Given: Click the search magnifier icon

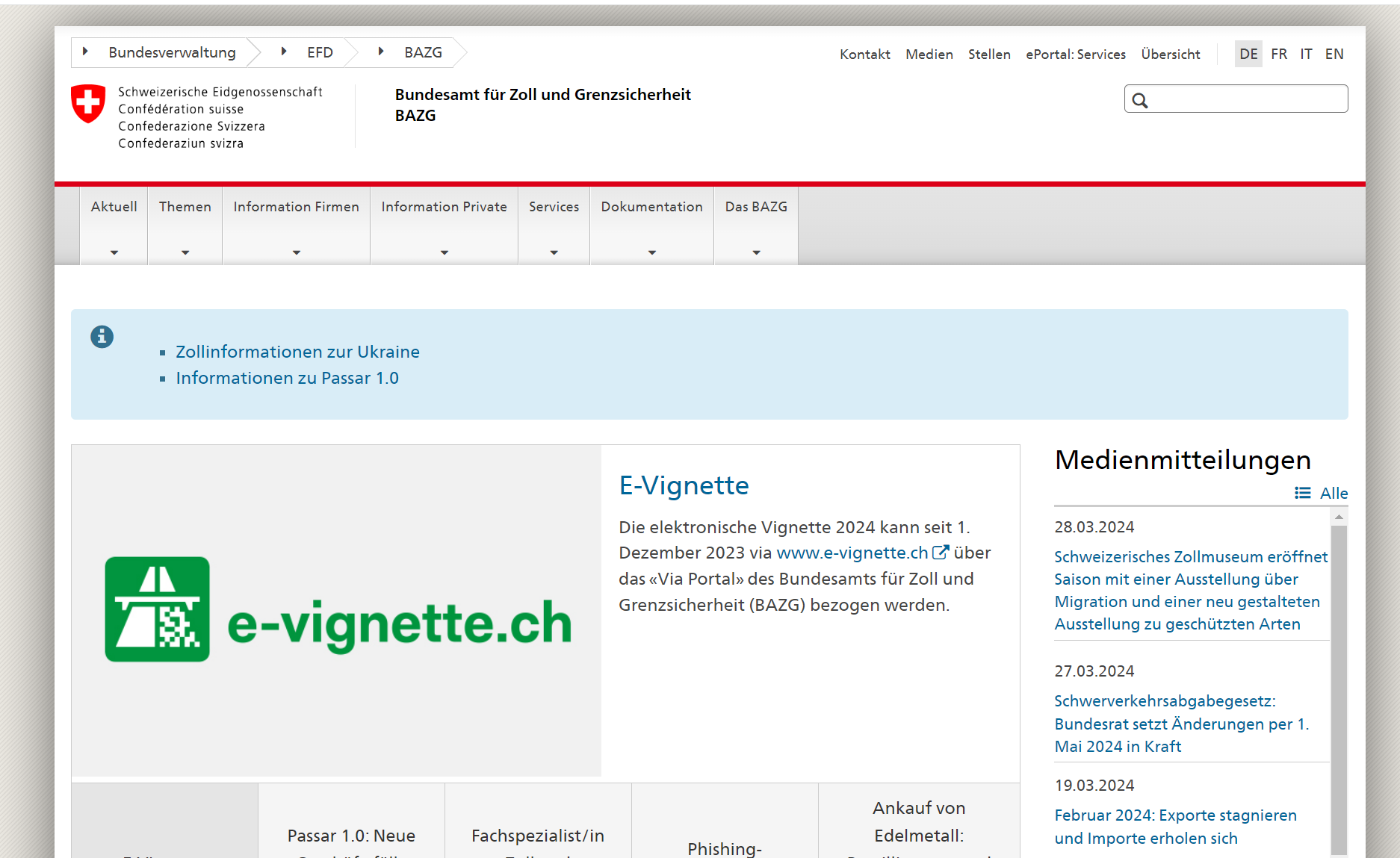Looking at the screenshot, I should click(x=1140, y=100).
